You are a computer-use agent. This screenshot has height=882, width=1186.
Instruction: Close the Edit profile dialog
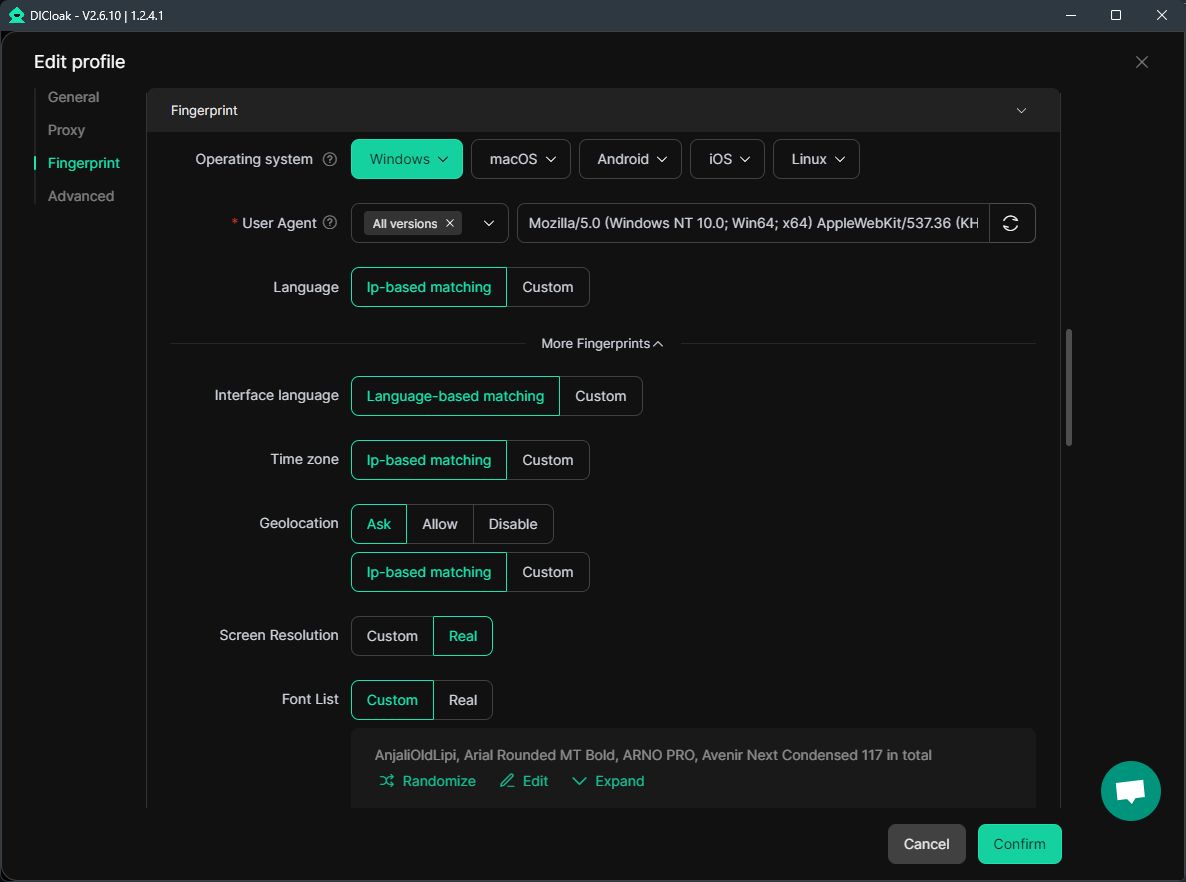click(x=1141, y=62)
